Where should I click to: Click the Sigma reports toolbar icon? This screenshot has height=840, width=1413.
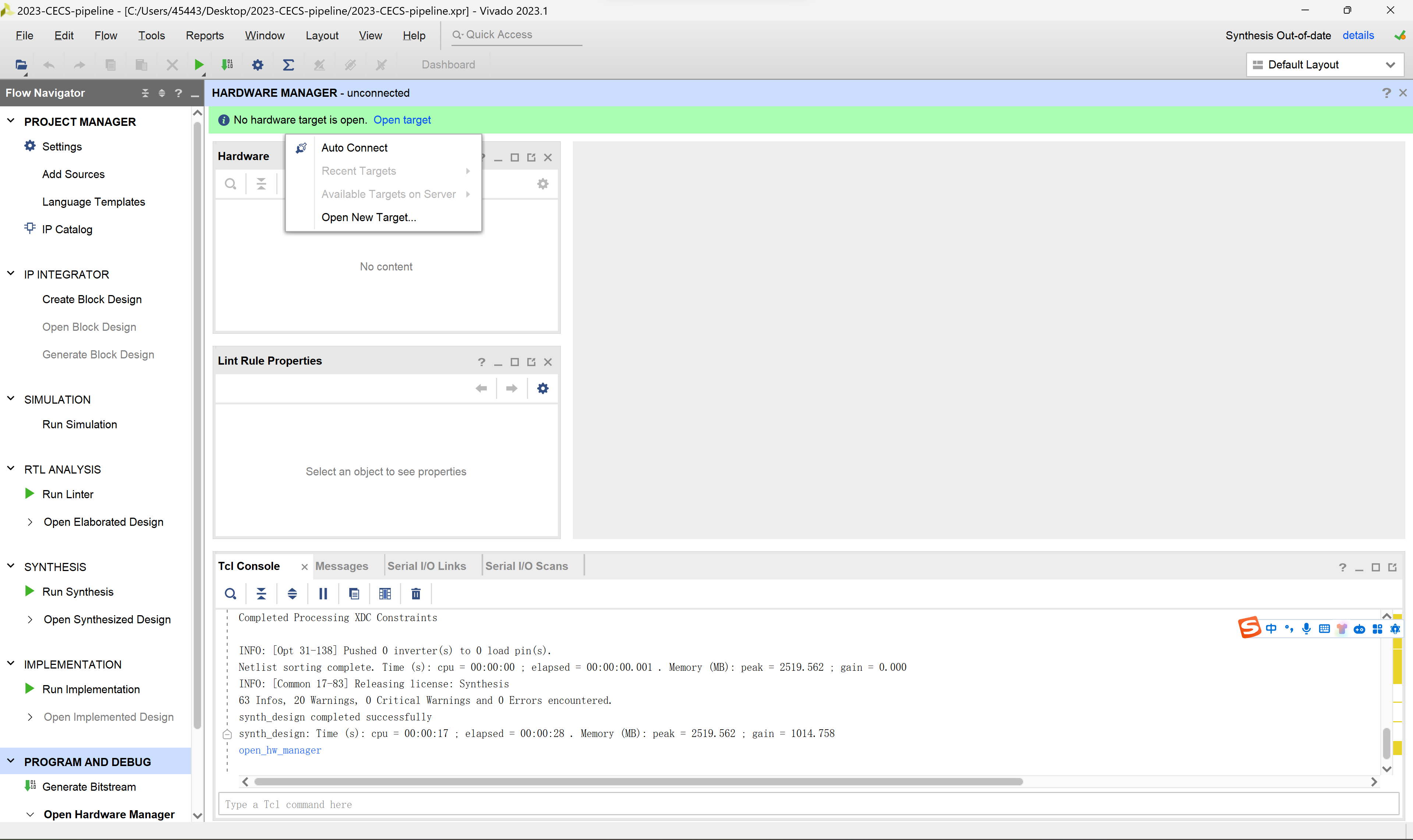pyautogui.click(x=288, y=64)
